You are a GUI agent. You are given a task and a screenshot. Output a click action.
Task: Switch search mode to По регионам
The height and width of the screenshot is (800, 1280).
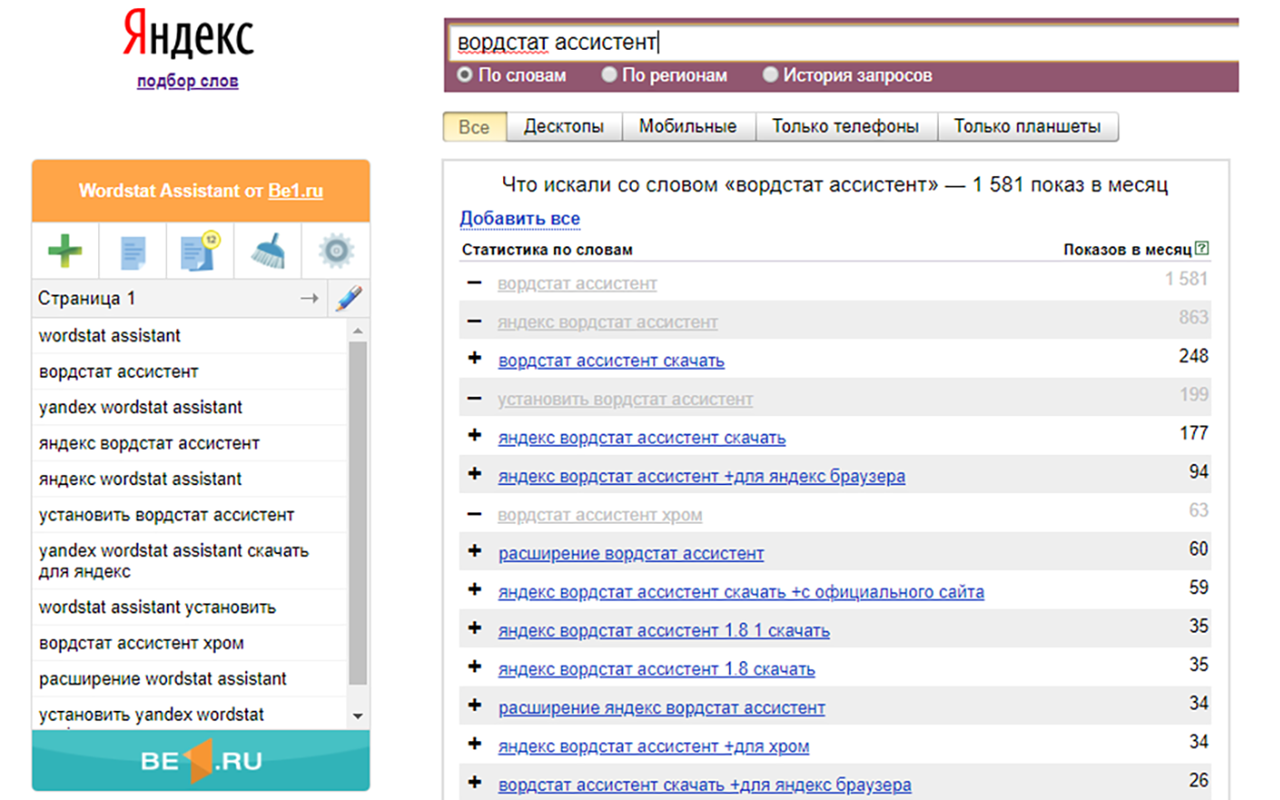[609, 74]
